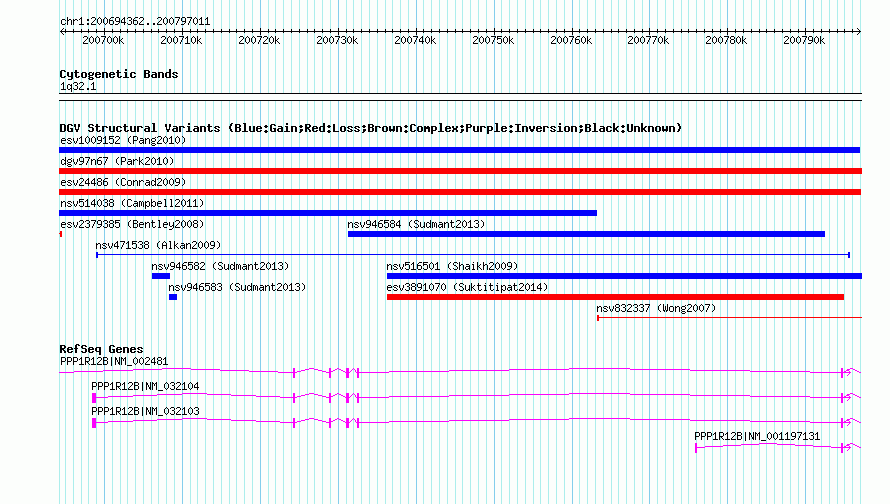Open the PPP1R12B|NM_032103 gene label
This screenshot has width=890, height=504.
[x=145, y=411]
